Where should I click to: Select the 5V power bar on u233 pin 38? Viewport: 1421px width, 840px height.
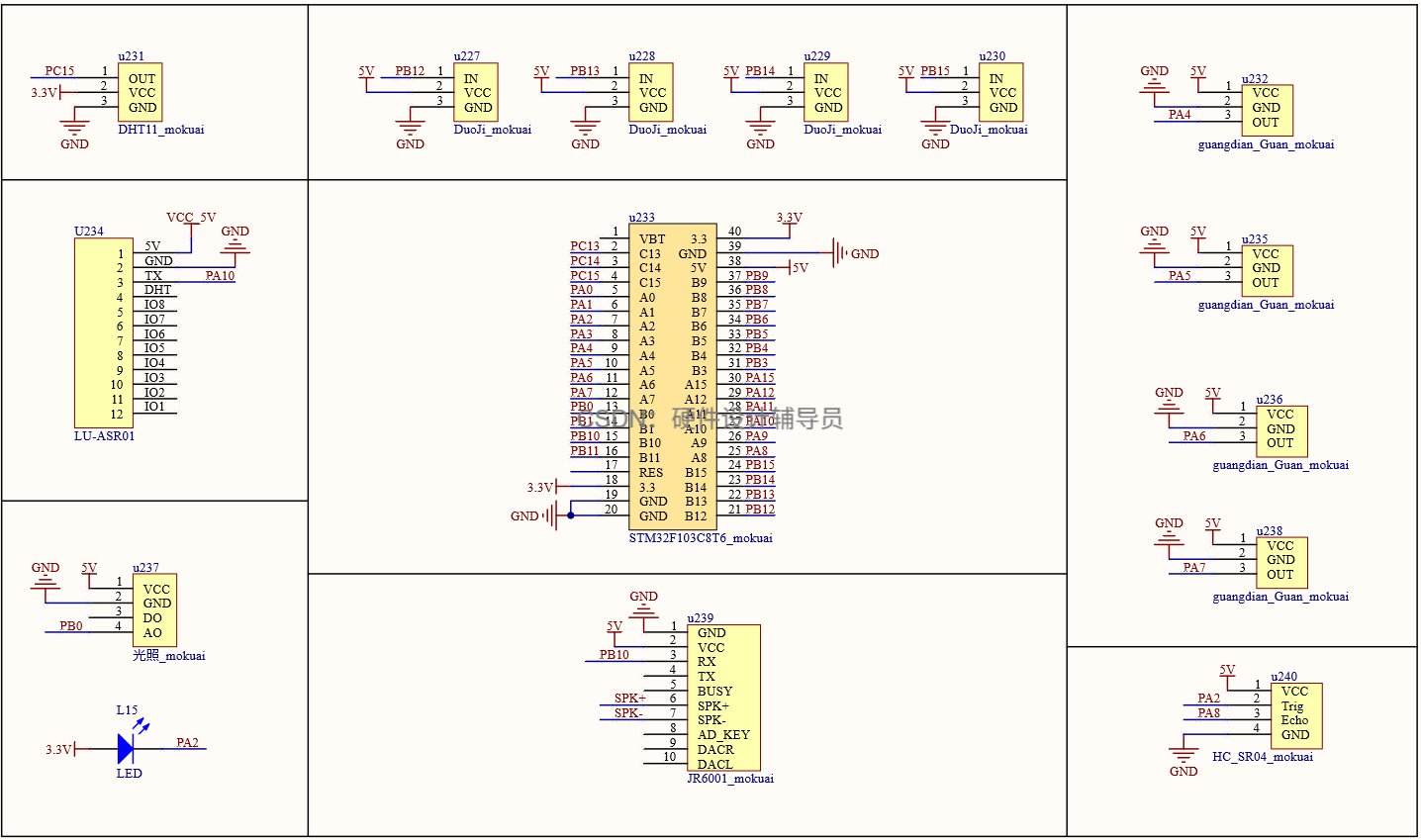click(x=798, y=267)
